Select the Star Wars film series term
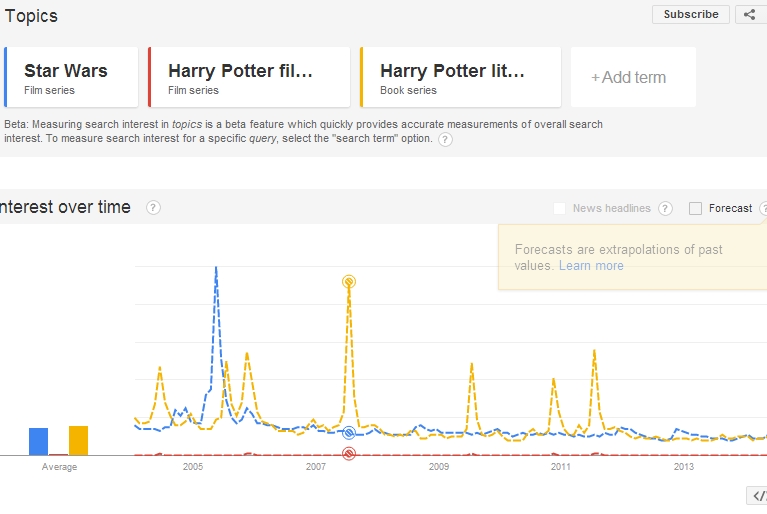The width and height of the screenshot is (767, 514). [72, 77]
